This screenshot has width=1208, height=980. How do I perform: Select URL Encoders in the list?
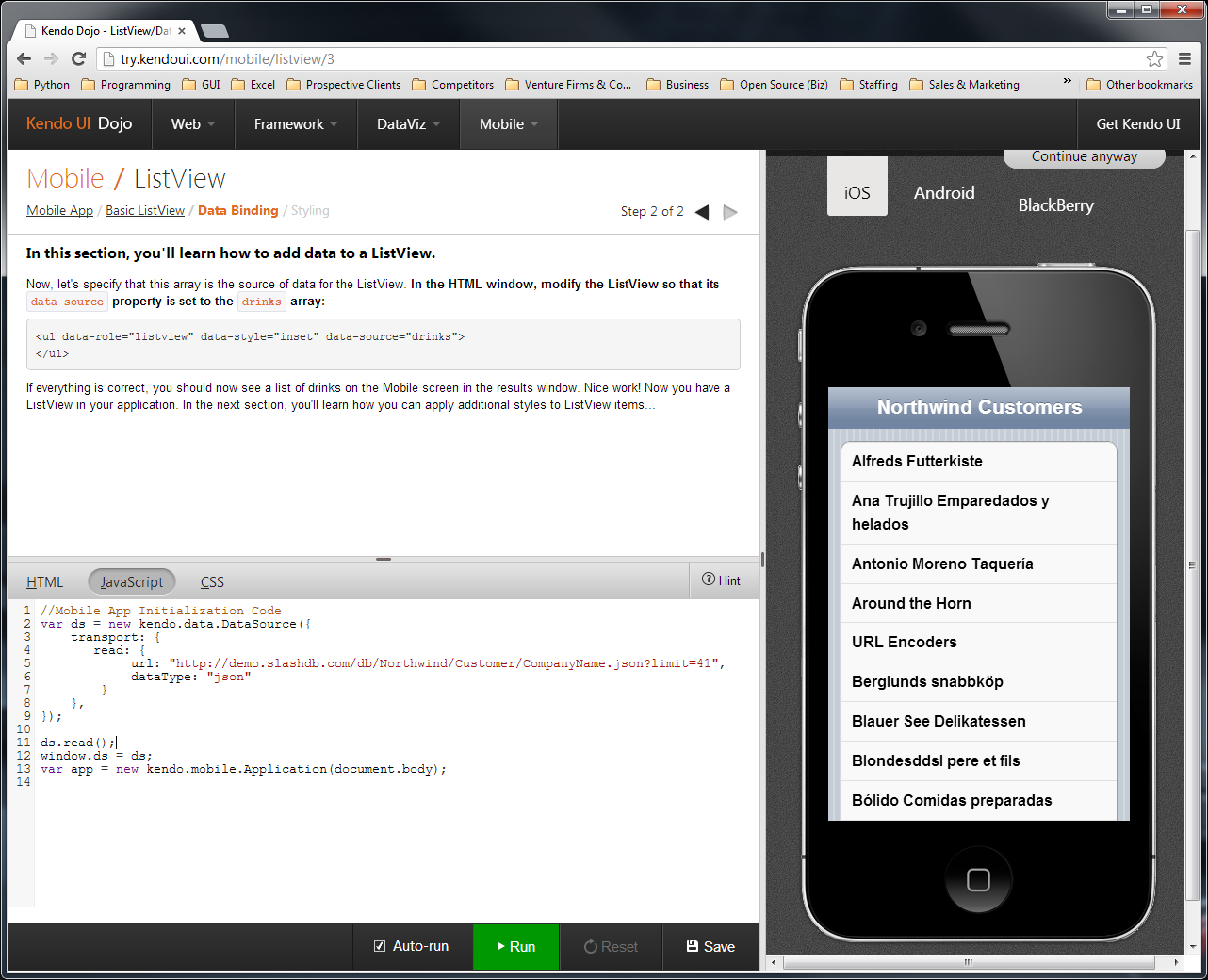(x=979, y=643)
